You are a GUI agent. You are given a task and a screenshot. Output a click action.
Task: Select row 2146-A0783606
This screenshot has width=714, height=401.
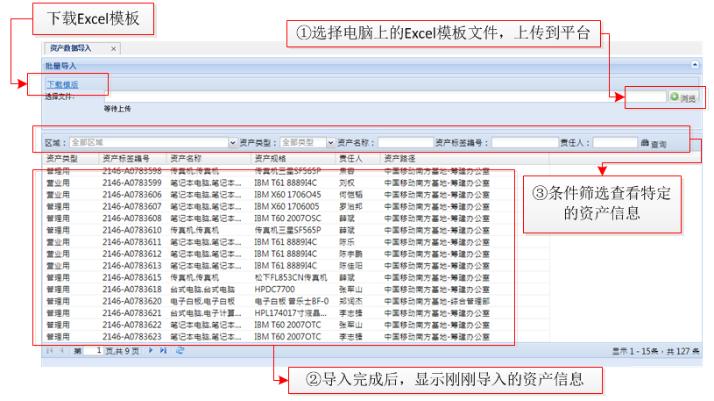coord(296,195)
